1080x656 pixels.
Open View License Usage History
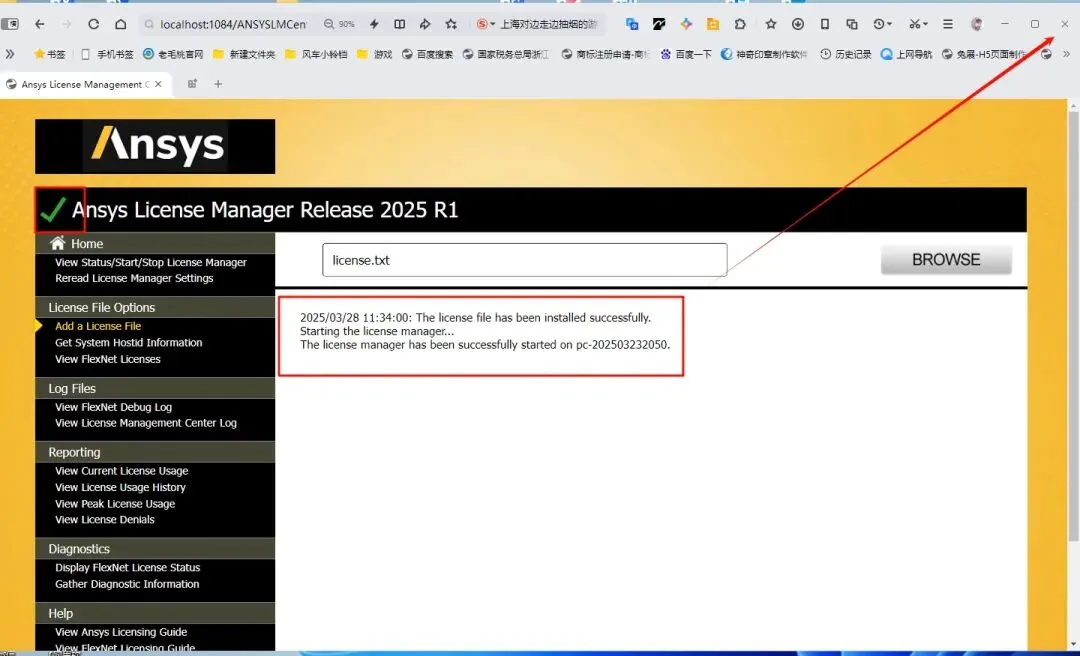(121, 487)
